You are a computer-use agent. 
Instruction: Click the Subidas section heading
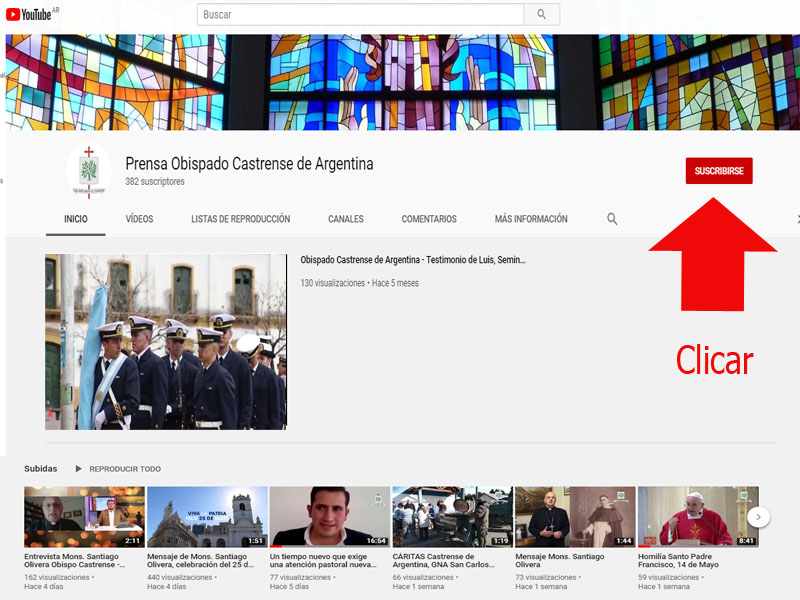[x=41, y=468]
